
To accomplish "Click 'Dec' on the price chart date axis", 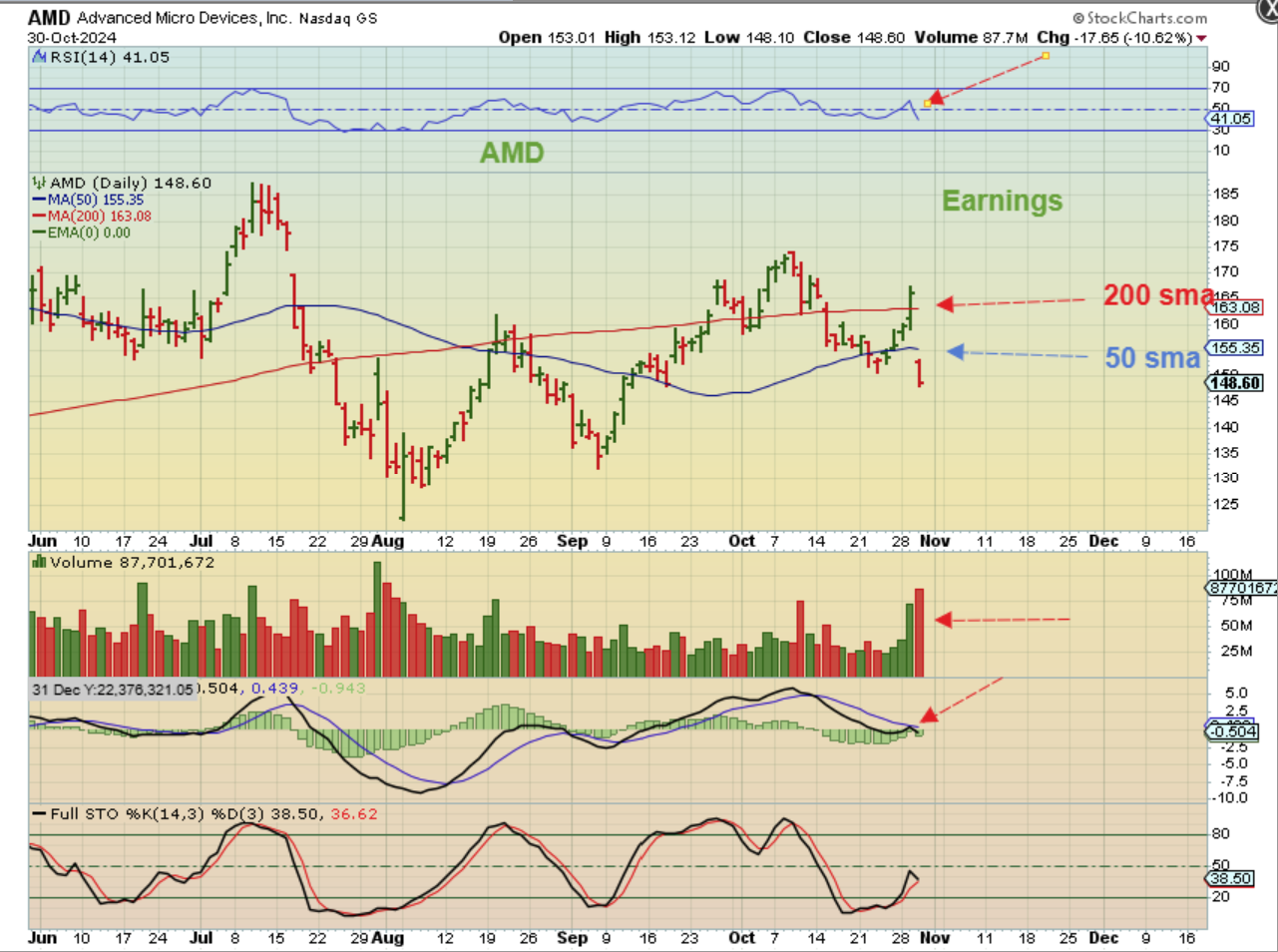I will [1103, 541].
